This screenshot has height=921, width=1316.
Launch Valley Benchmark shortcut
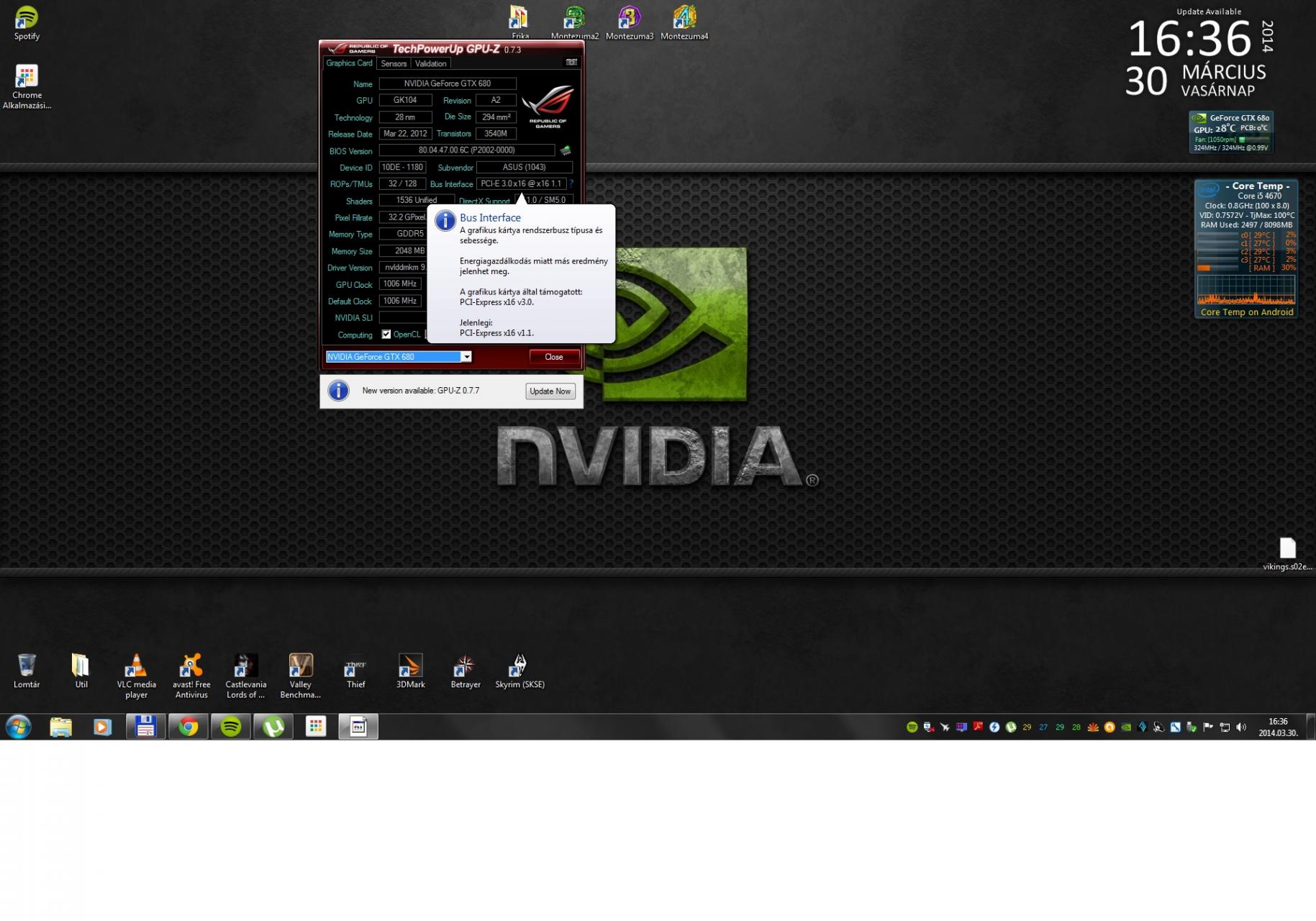tap(301, 675)
